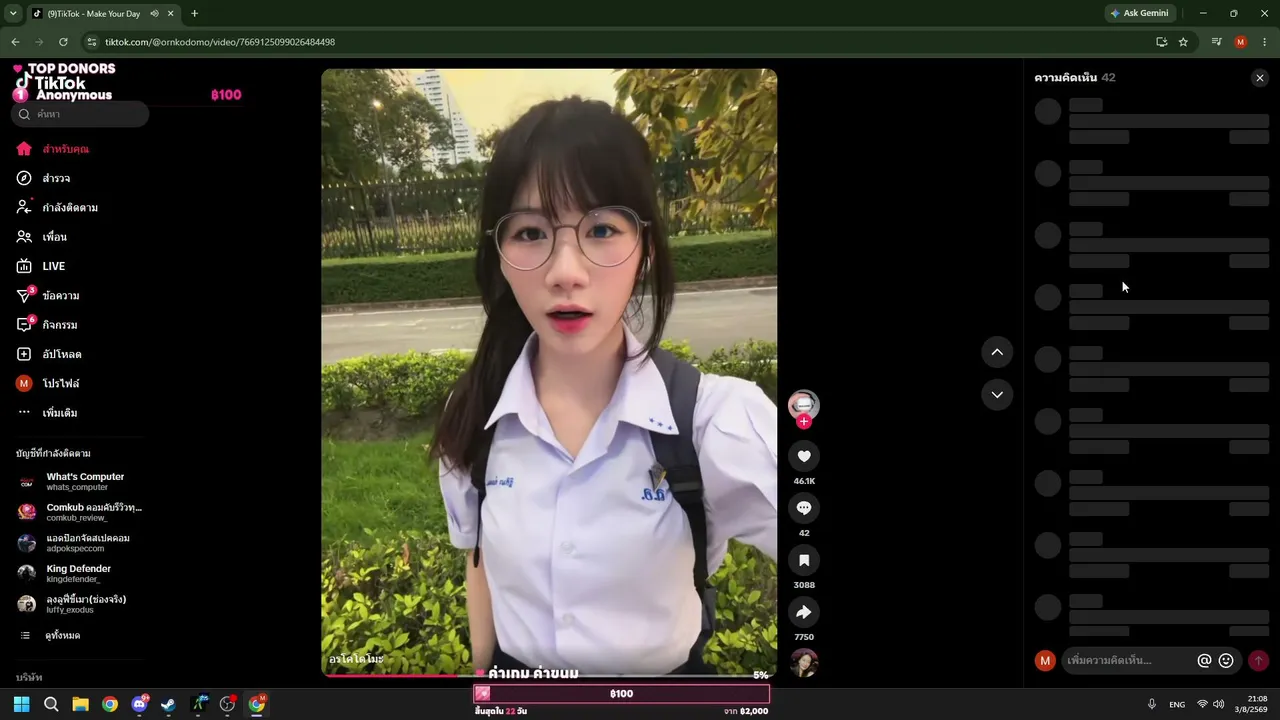Click the video progress bar
The height and width of the screenshot is (720, 1280).
pos(549,676)
